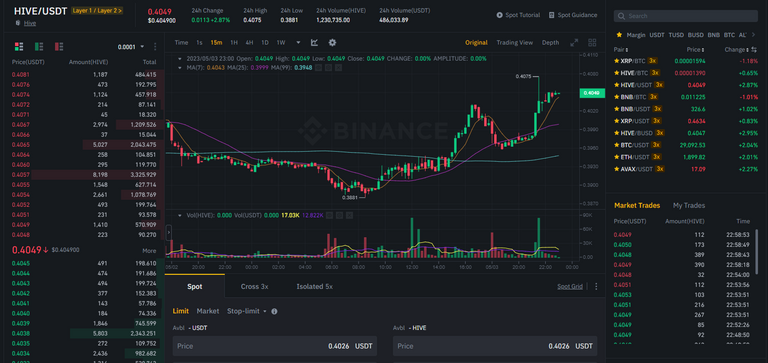Select Margin filter in market list

tap(636, 35)
